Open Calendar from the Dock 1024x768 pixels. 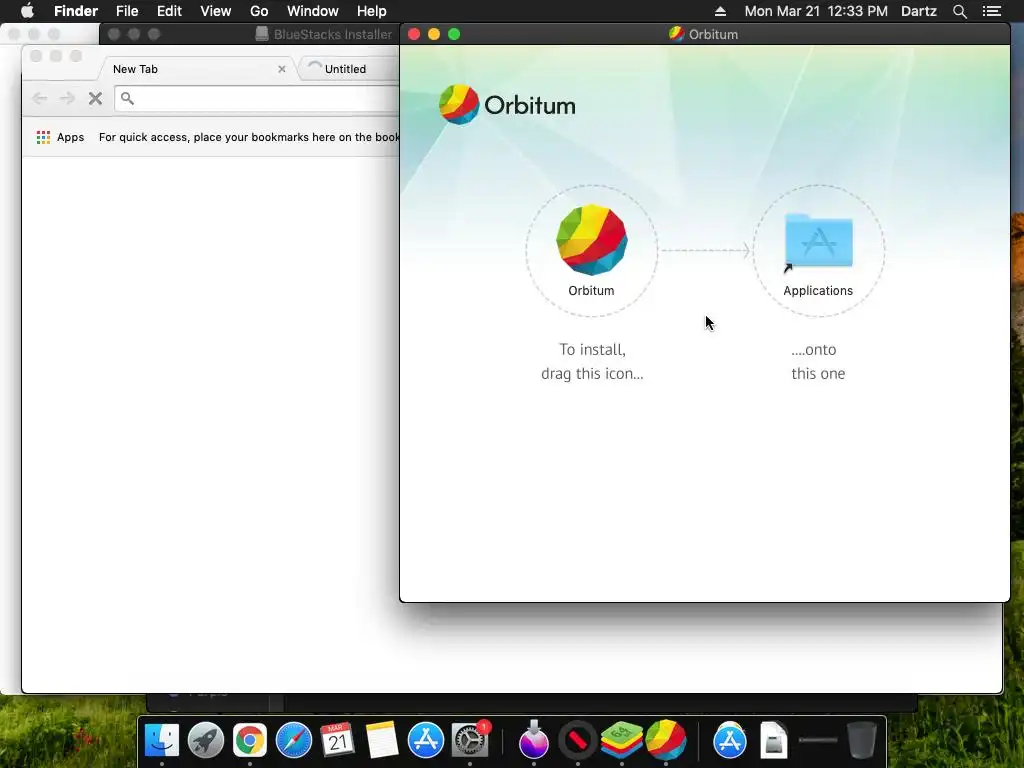(338, 741)
